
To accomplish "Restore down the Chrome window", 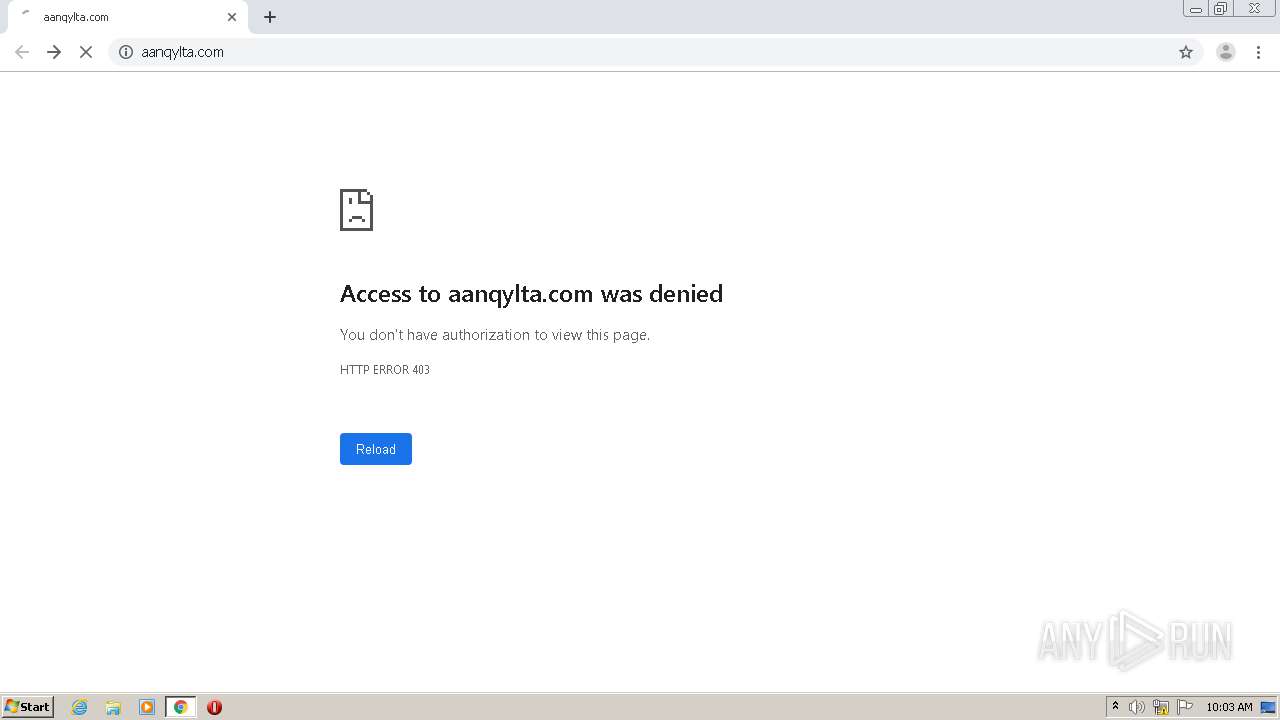I will pyautogui.click(x=1221, y=9).
